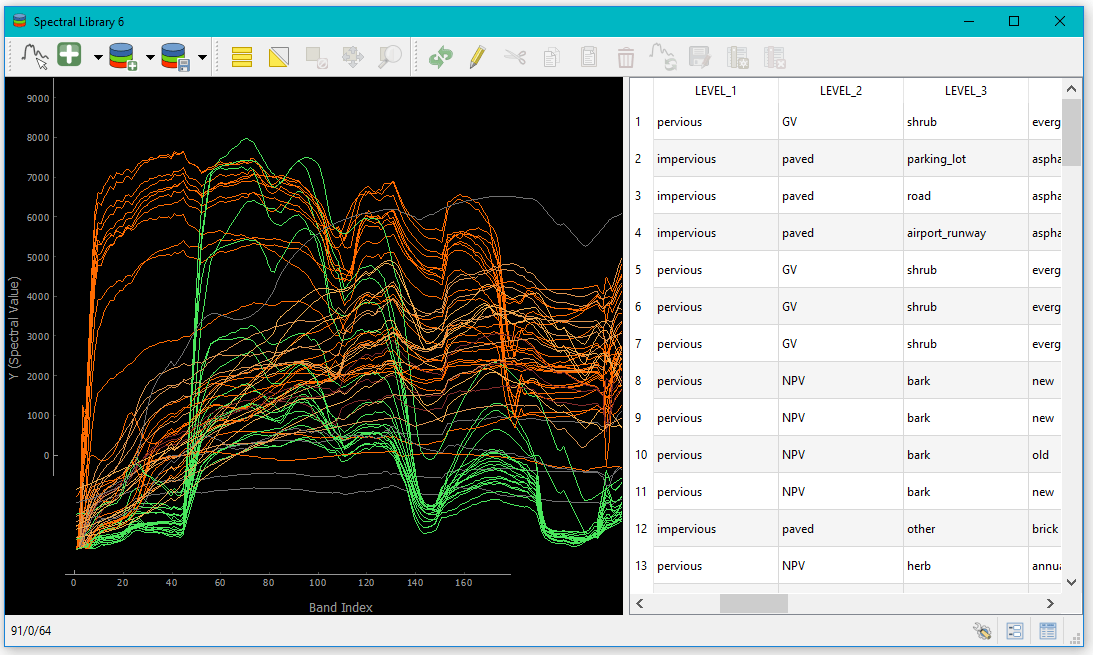Invert selection with the diagonal square icon
This screenshot has height=655, width=1093.
point(278,57)
